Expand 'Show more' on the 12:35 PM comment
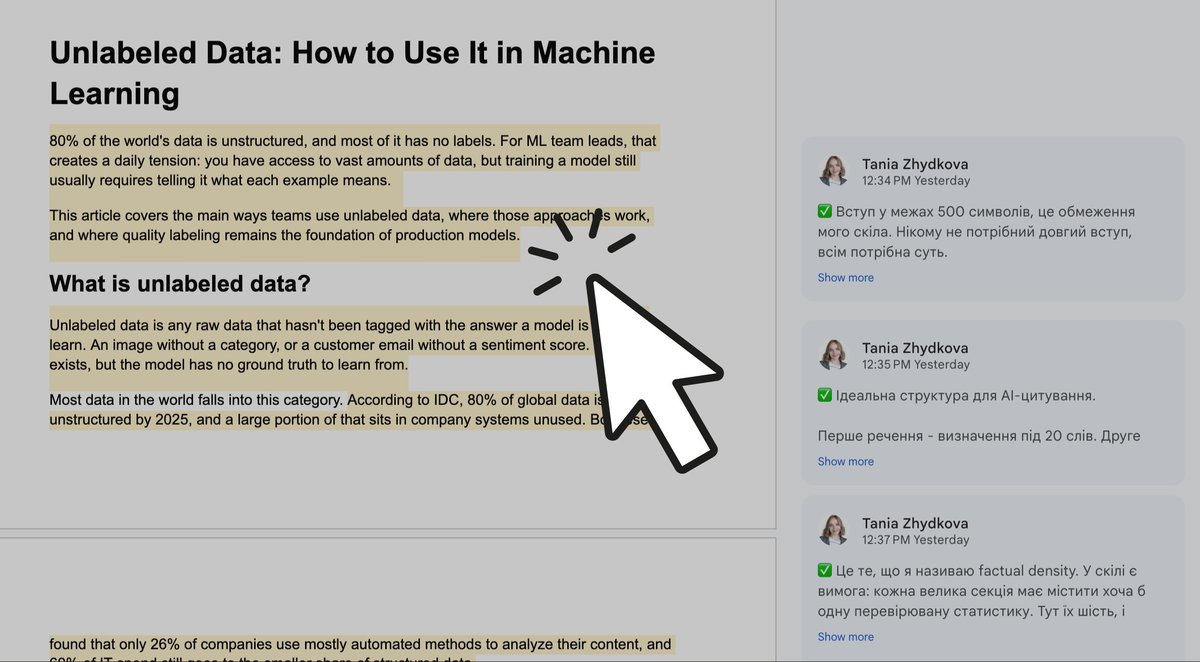The width and height of the screenshot is (1200, 662). (845, 462)
